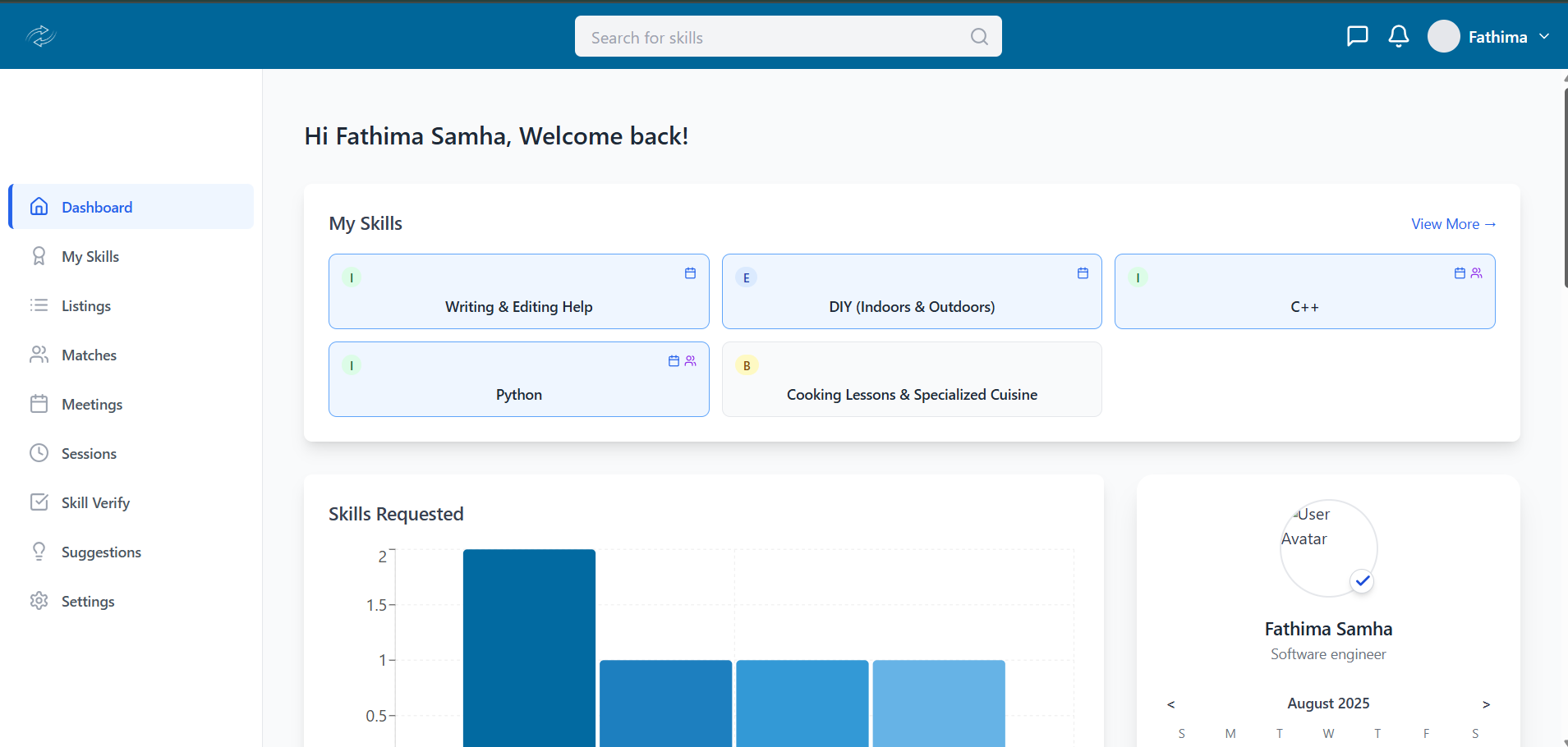This screenshot has width=1568, height=747.
Task: Click the notifications bell icon
Action: pos(1398,36)
